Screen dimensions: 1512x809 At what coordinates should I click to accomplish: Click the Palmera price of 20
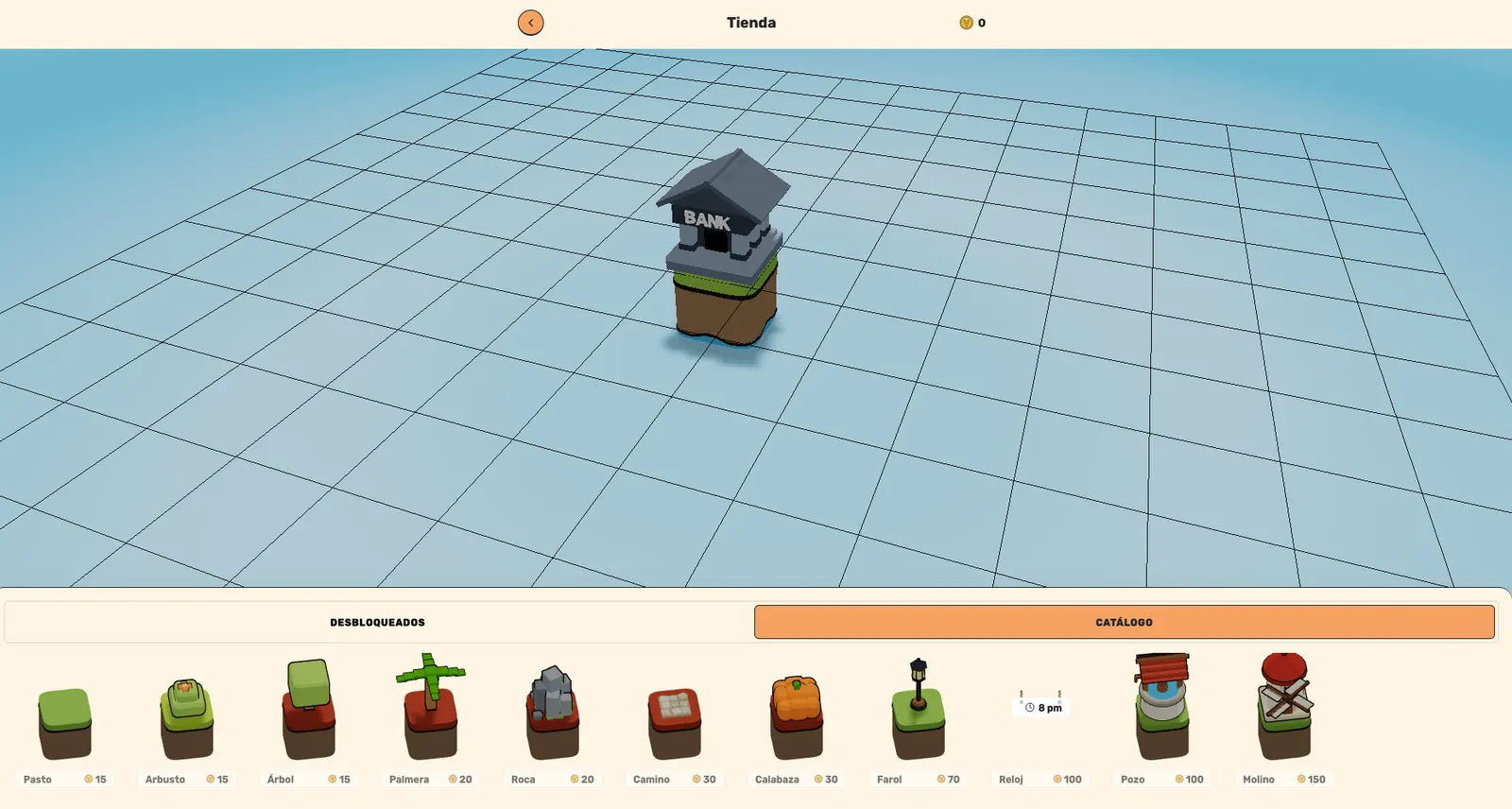(x=460, y=780)
